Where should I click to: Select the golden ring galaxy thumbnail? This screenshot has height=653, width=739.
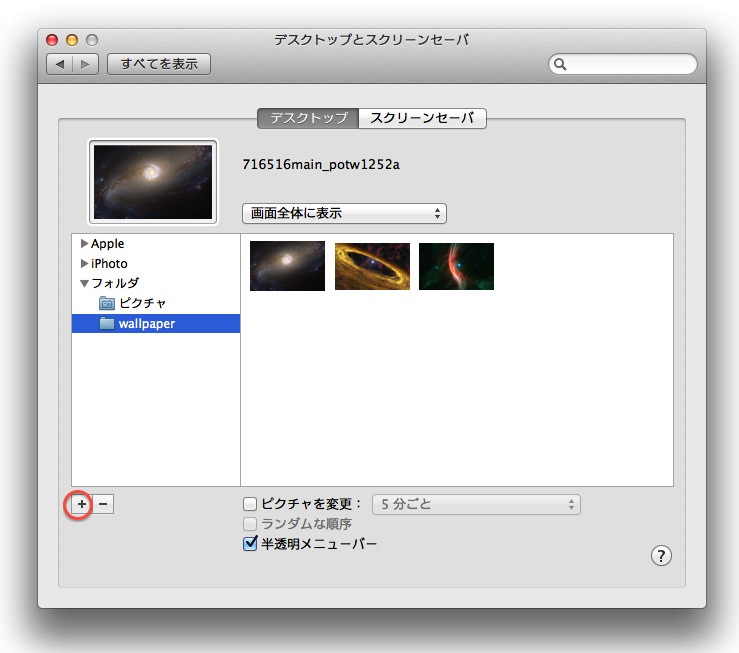(x=372, y=266)
